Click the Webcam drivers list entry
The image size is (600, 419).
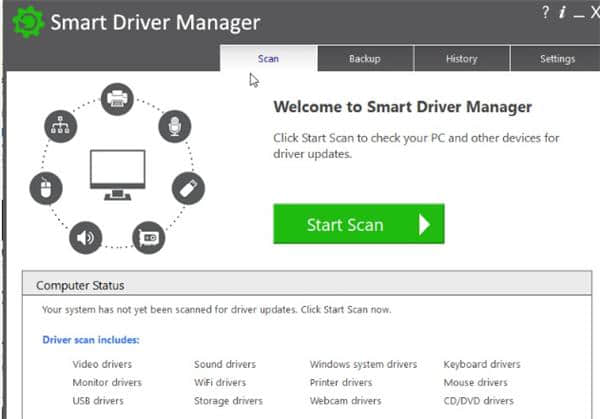345,400
